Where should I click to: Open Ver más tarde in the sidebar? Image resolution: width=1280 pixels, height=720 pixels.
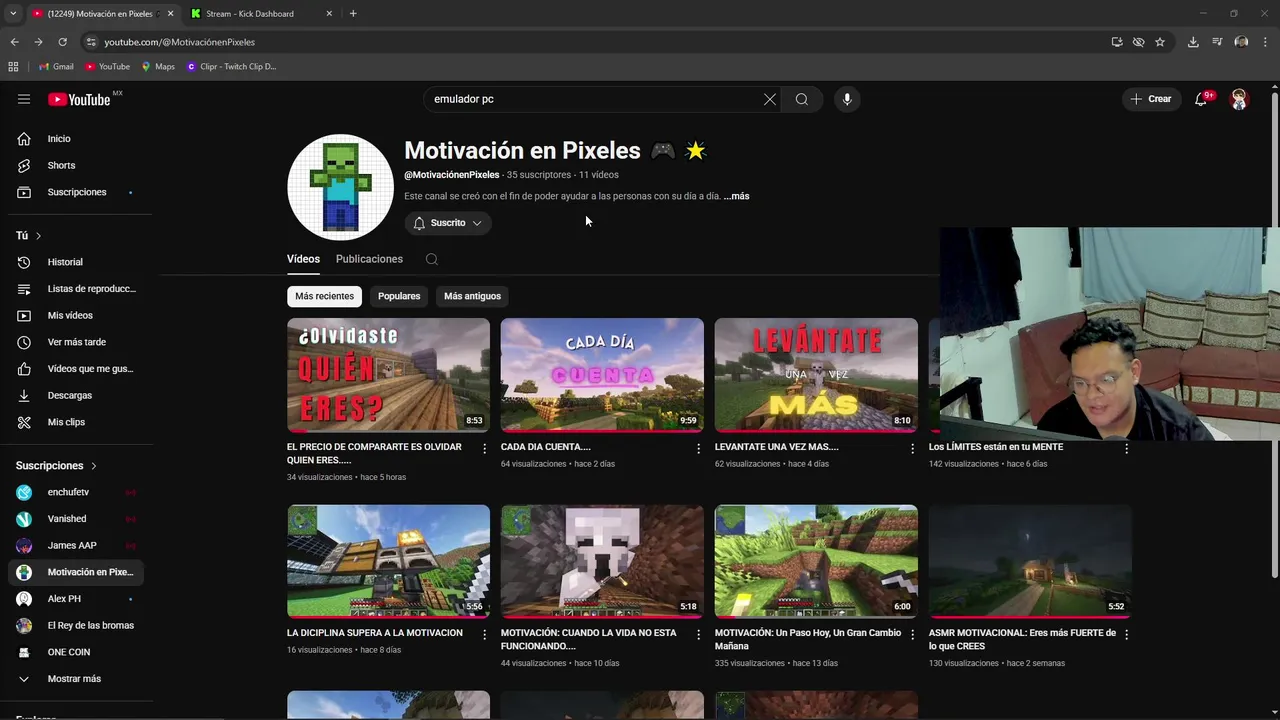click(x=76, y=342)
